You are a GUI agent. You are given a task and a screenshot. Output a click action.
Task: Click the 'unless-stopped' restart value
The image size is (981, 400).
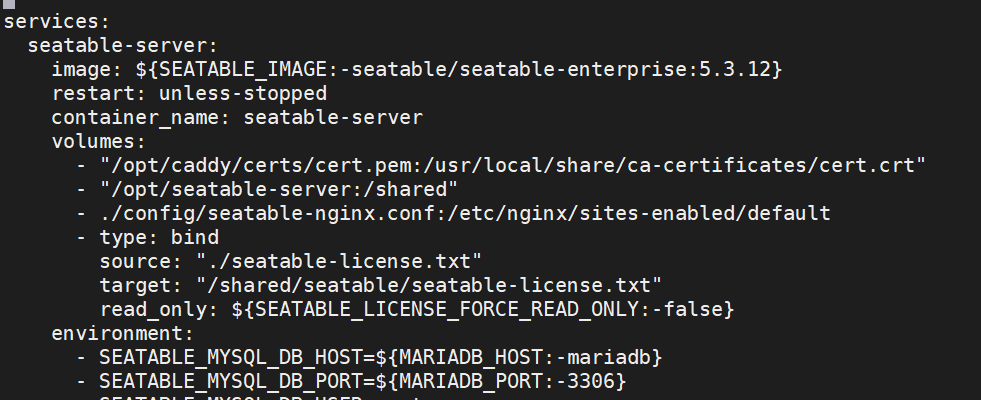click(x=243, y=94)
